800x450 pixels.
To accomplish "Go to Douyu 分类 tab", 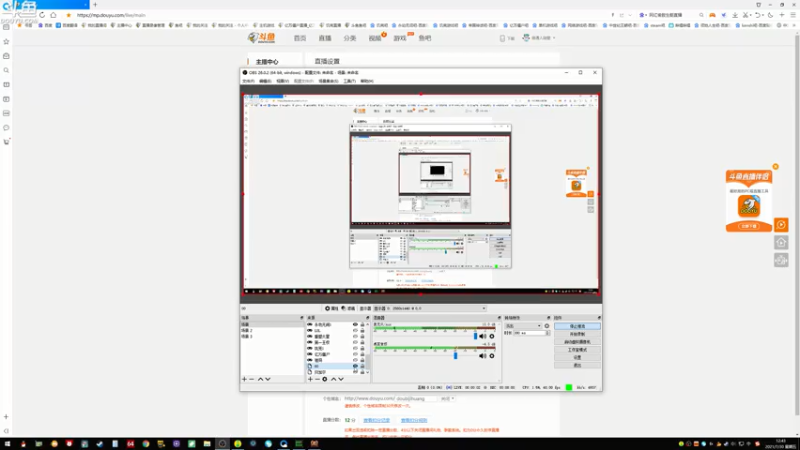I will tap(349, 38).
